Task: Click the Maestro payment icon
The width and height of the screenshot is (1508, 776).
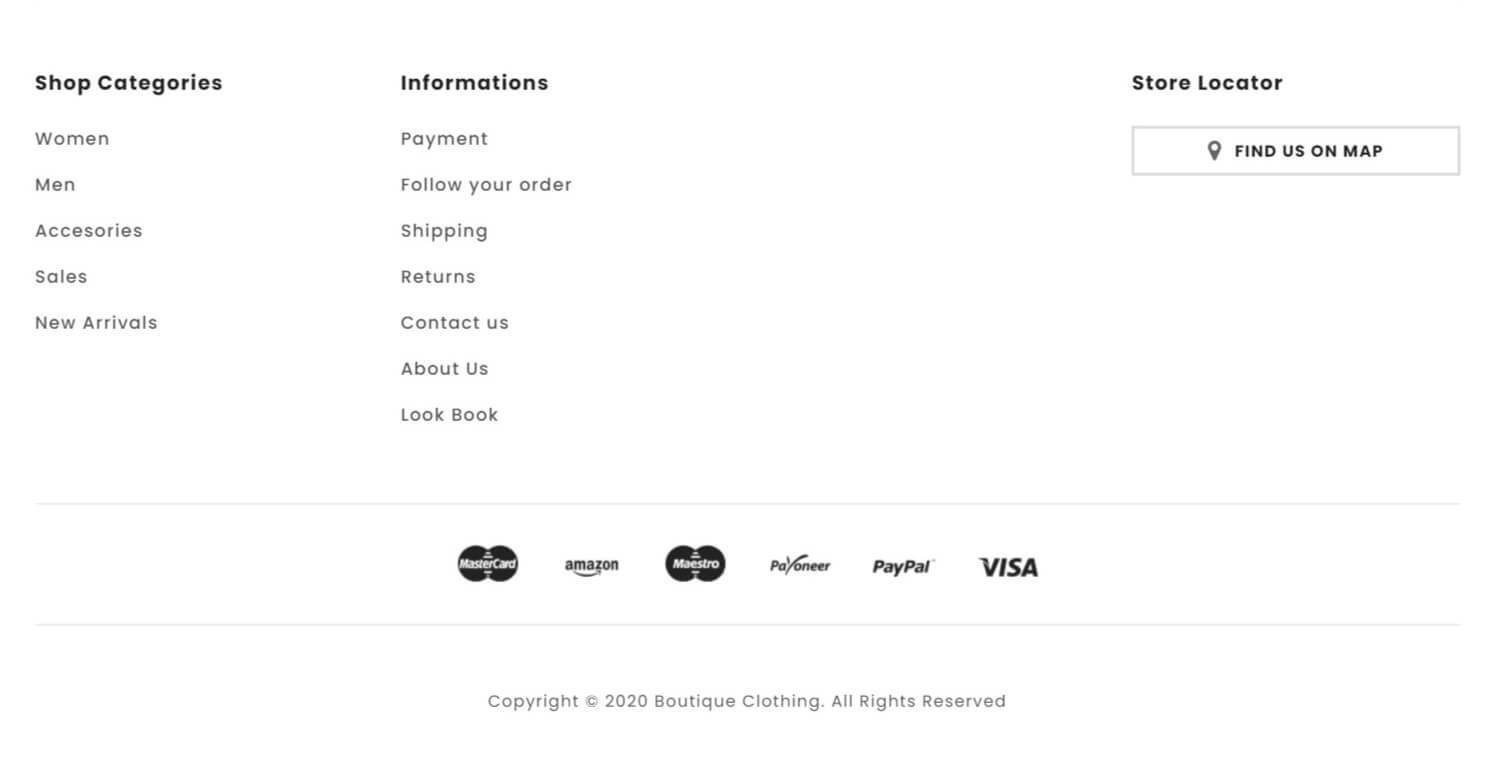Action: (x=695, y=565)
